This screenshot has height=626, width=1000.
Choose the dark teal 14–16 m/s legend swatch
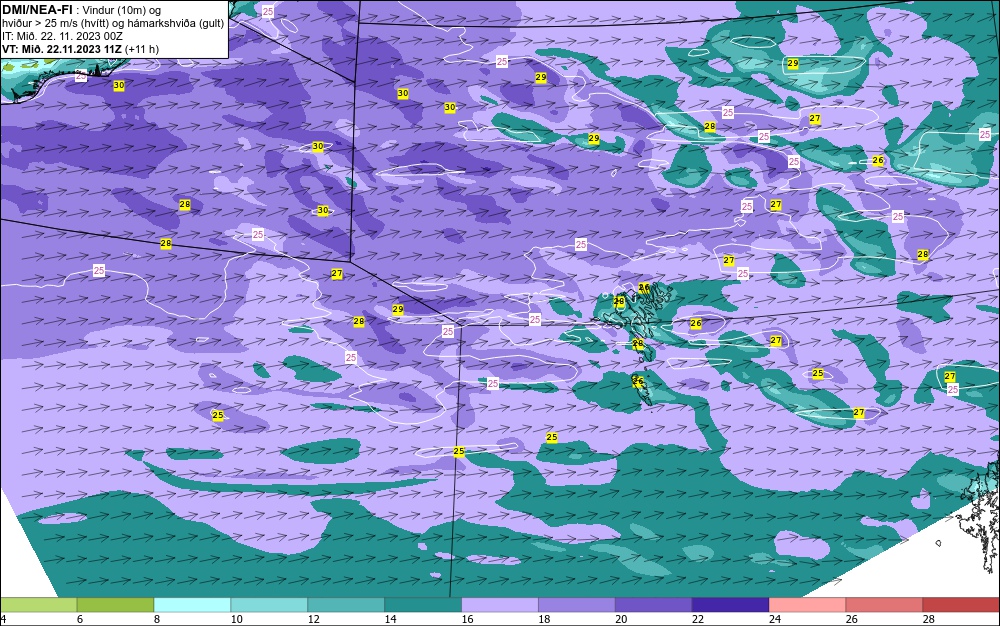[x=423, y=605]
